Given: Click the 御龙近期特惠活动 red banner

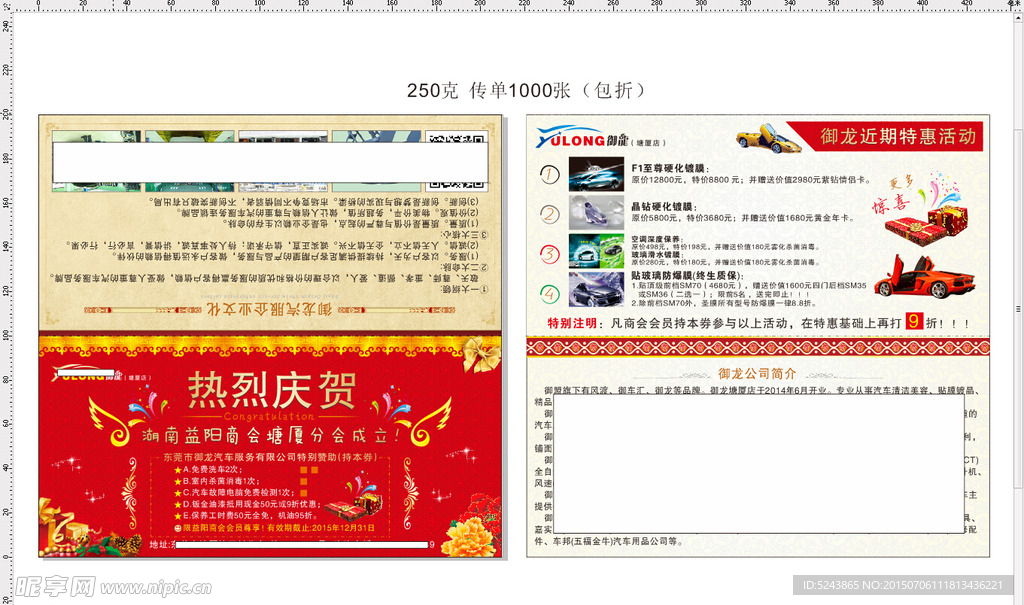Looking at the screenshot, I should [899, 136].
